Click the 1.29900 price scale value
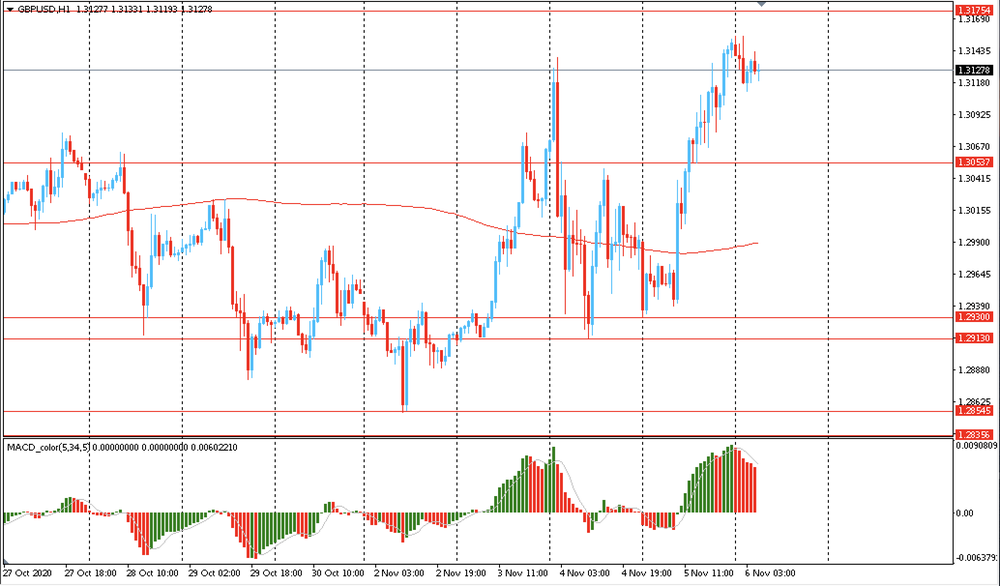 click(x=974, y=242)
